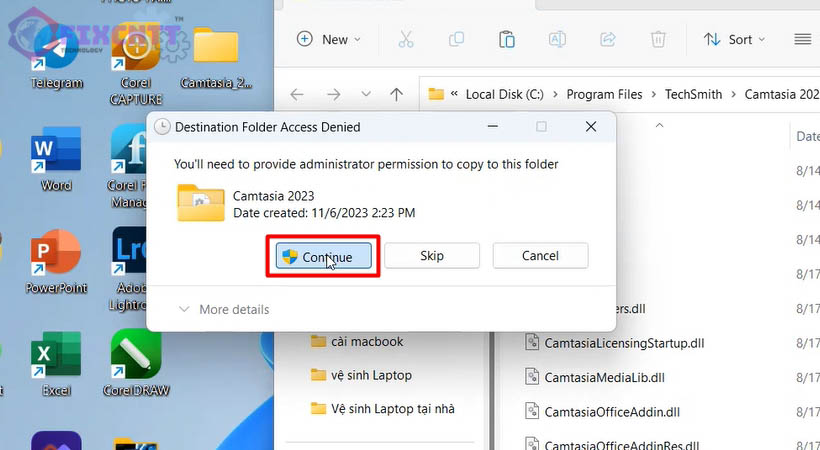Click TechSmith in the breadcrumb path

click(693, 94)
